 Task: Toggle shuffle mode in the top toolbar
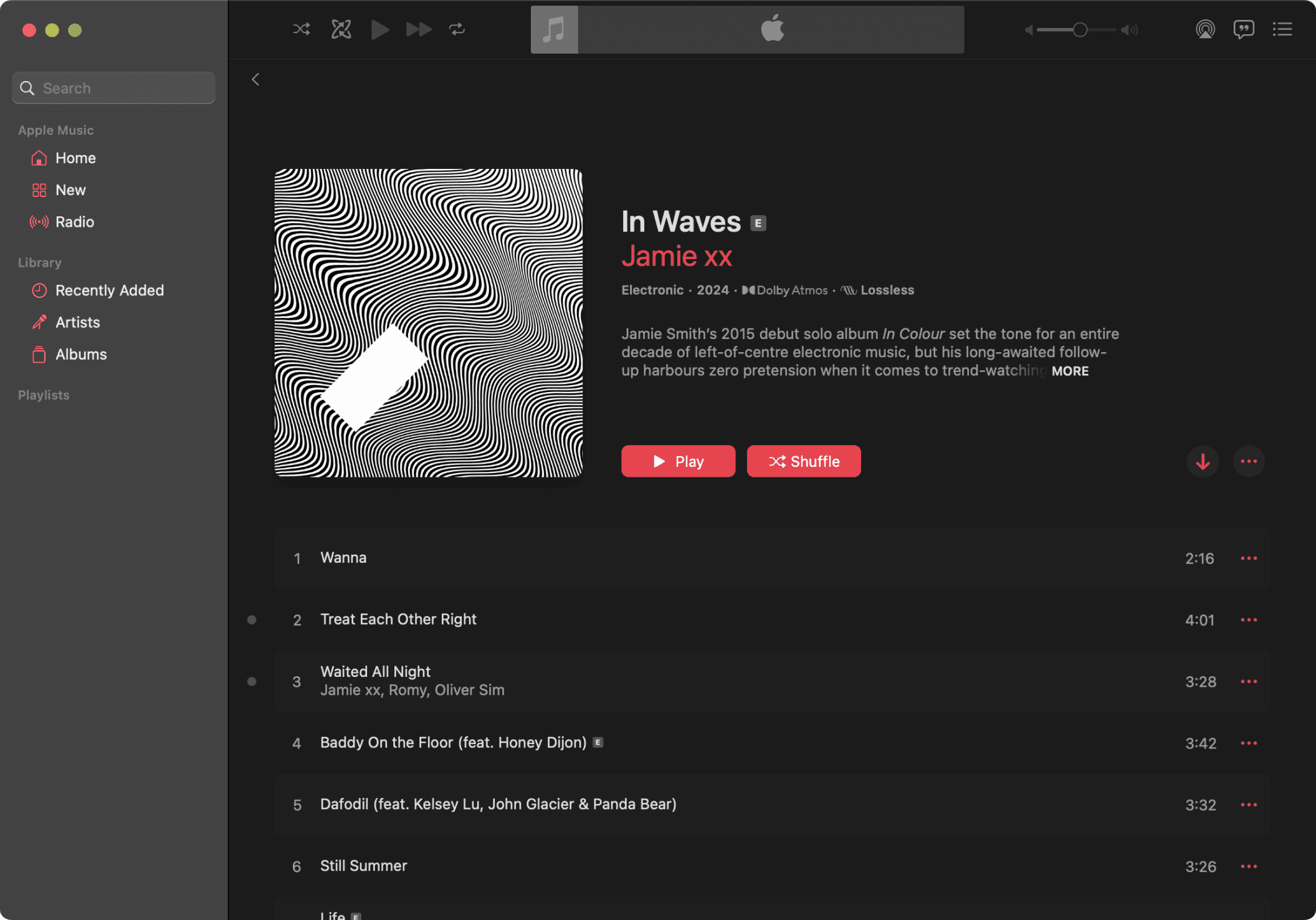tap(302, 29)
